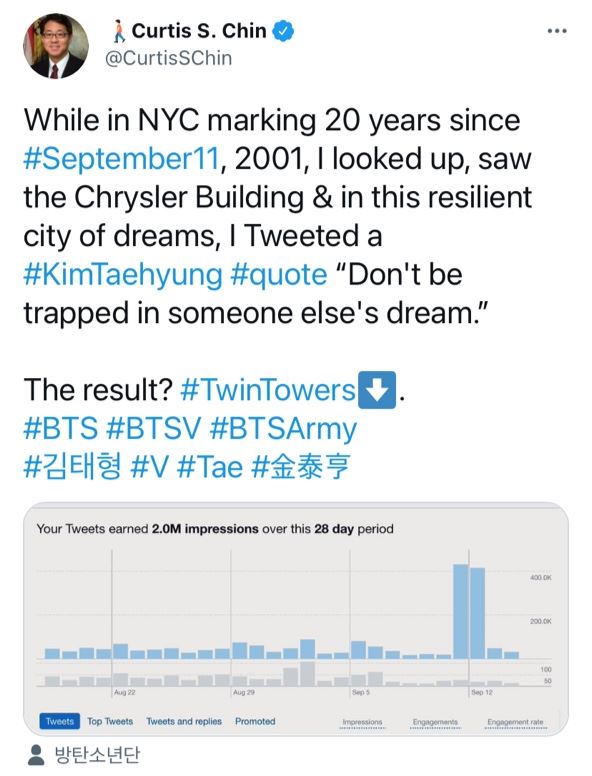Open the #BTSArmy hashtag
Image resolution: width=592 pixels, height=776 pixels.
coord(283,429)
